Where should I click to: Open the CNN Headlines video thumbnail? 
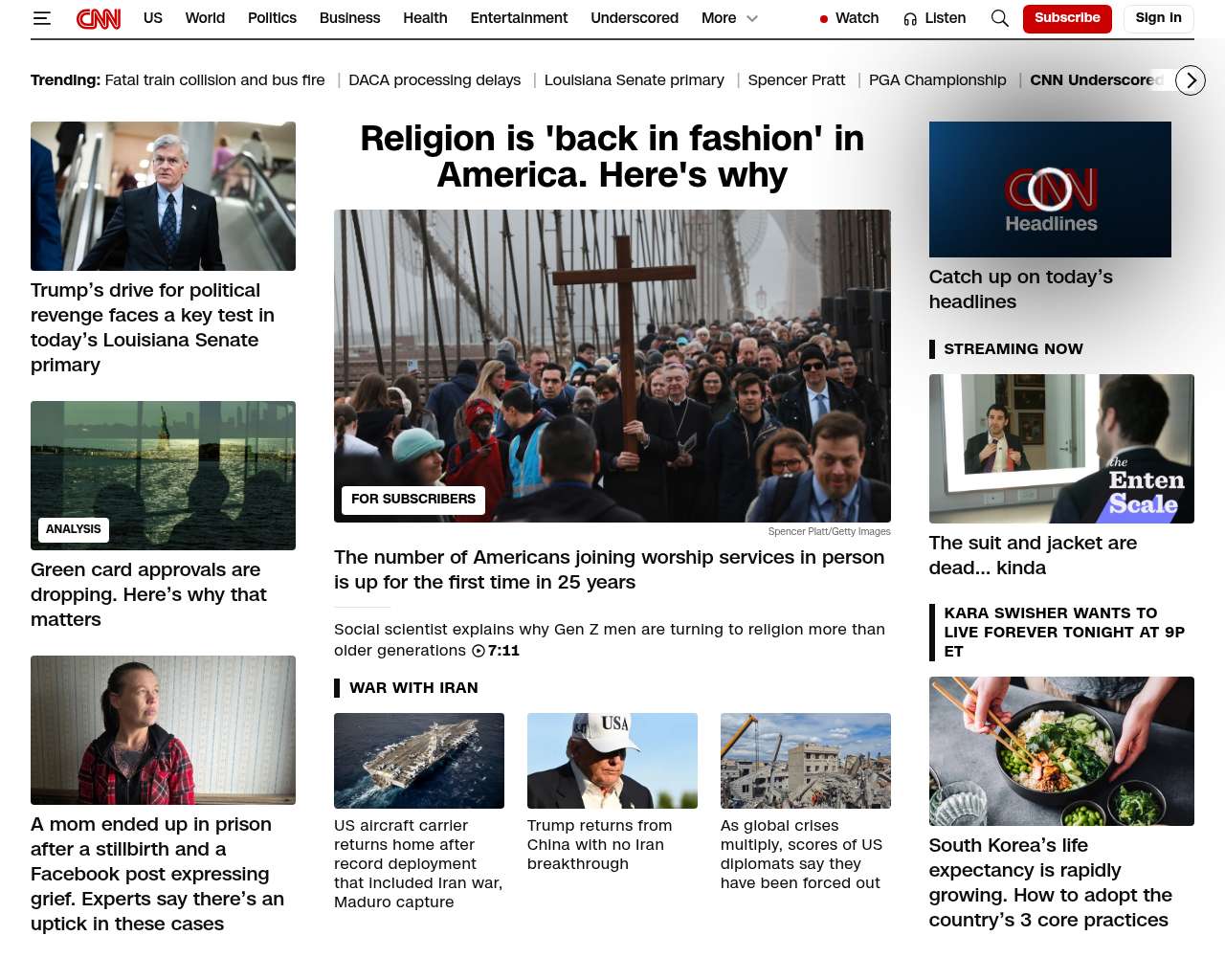coord(1050,189)
